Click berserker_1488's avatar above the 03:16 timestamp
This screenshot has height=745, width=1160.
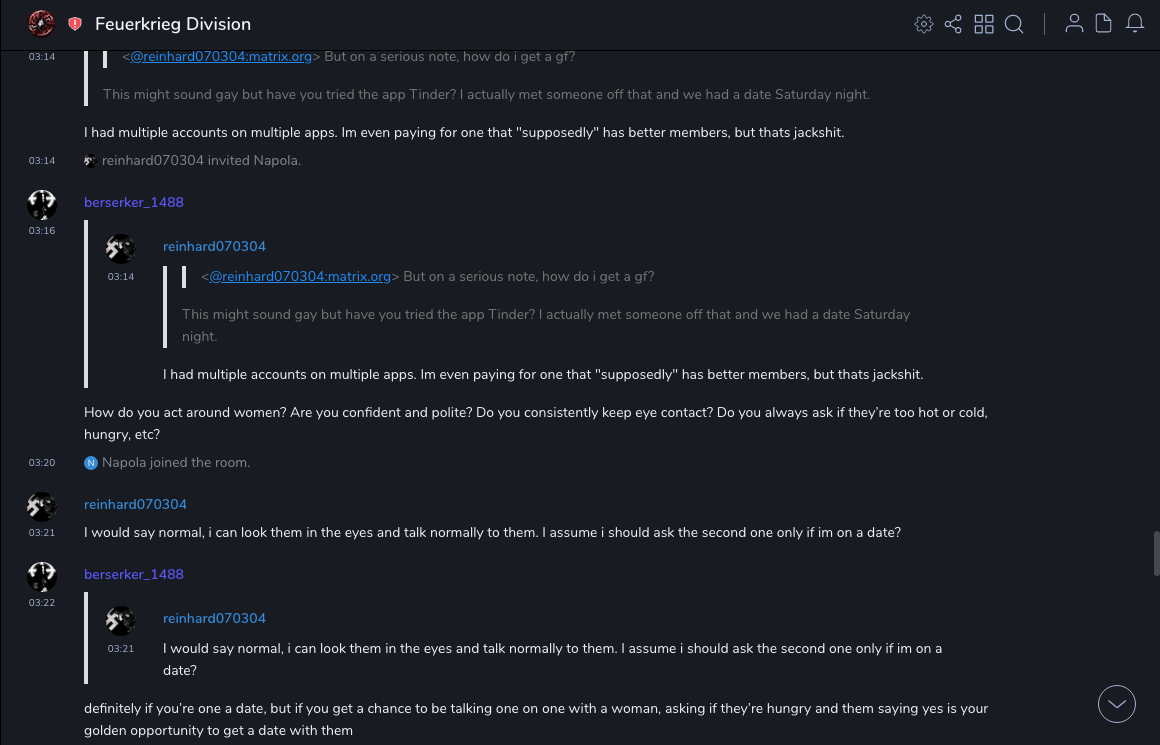[x=42, y=205]
